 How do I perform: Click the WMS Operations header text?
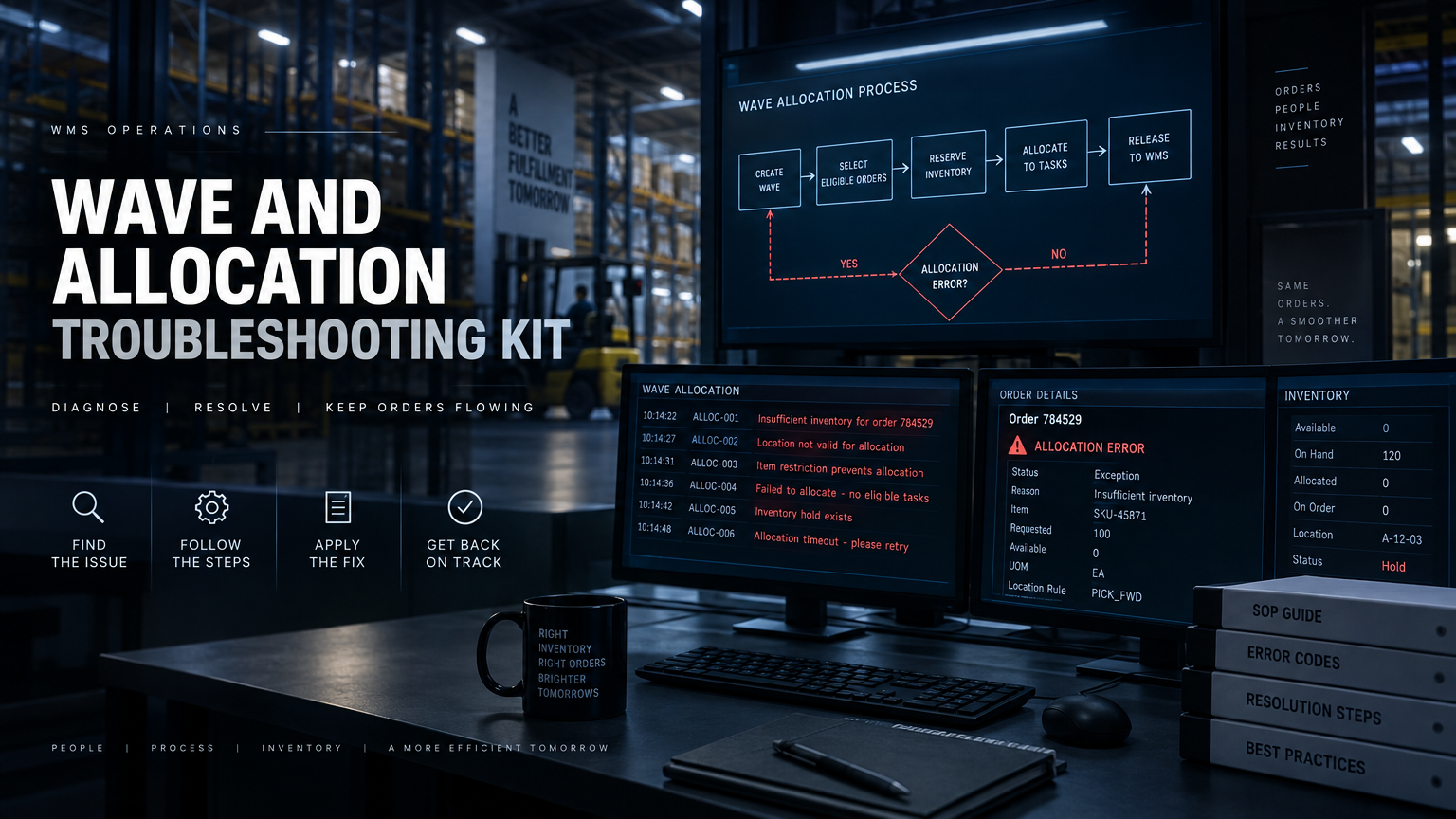tap(147, 130)
